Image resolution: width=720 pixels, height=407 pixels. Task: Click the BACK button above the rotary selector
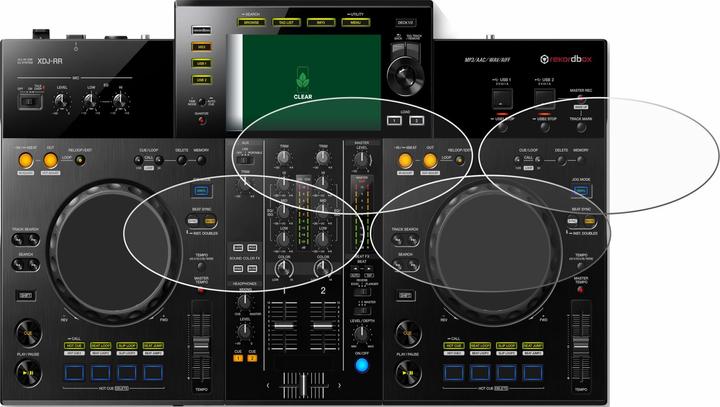point(399,50)
